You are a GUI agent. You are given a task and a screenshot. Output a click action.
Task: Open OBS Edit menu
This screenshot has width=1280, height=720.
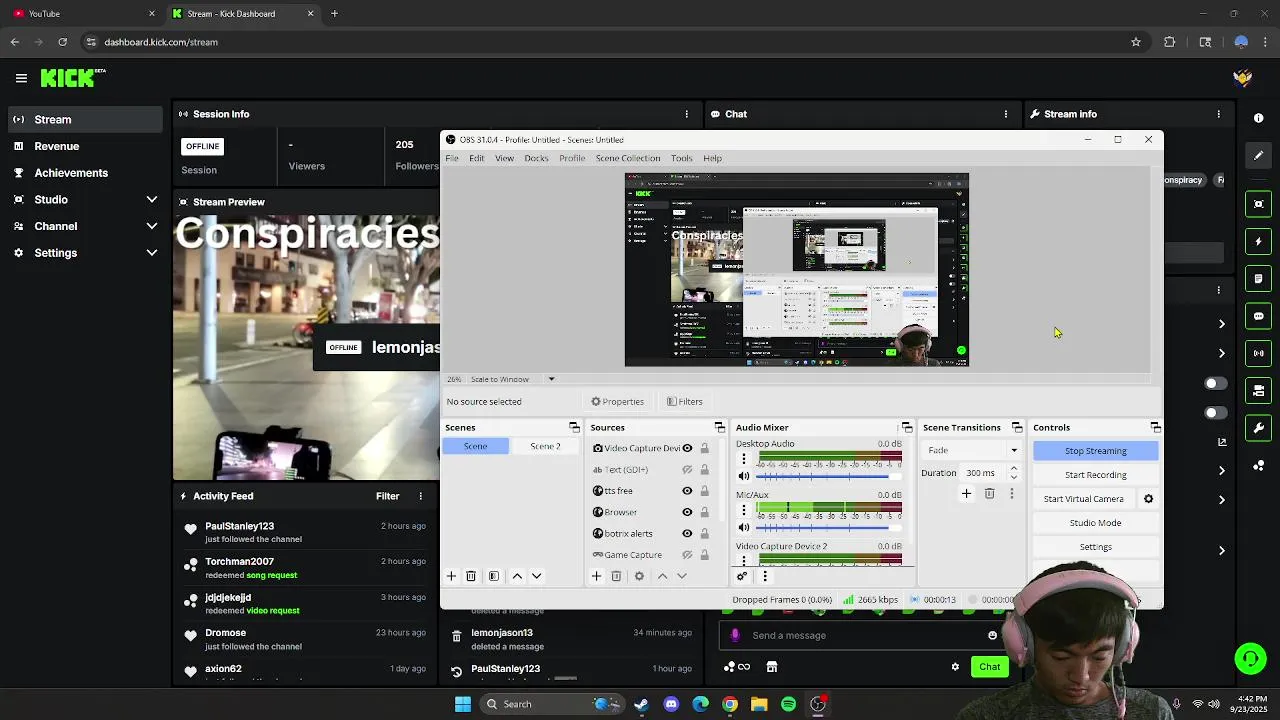(x=477, y=158)
